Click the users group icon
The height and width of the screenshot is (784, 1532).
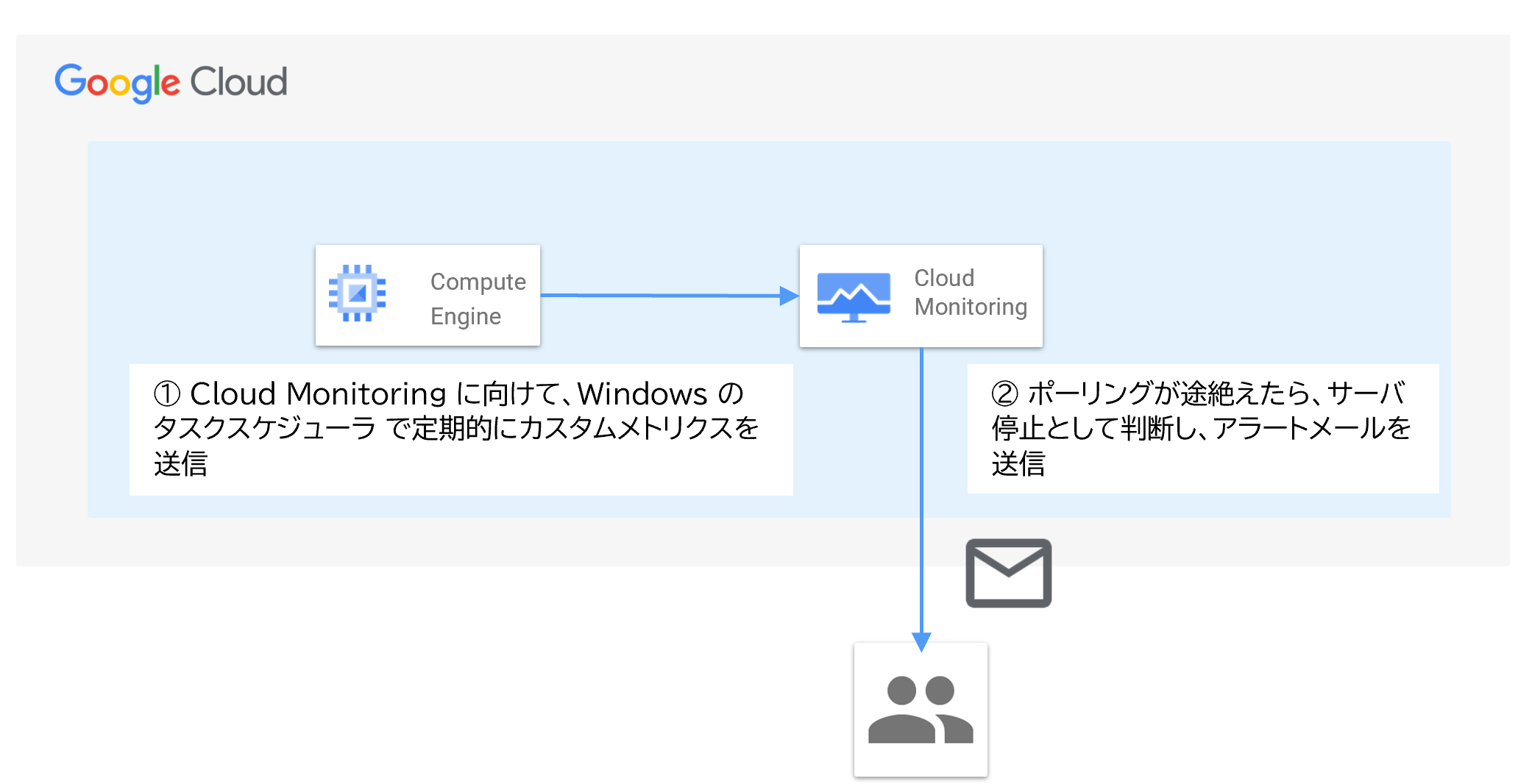click(x=921, y=710)
